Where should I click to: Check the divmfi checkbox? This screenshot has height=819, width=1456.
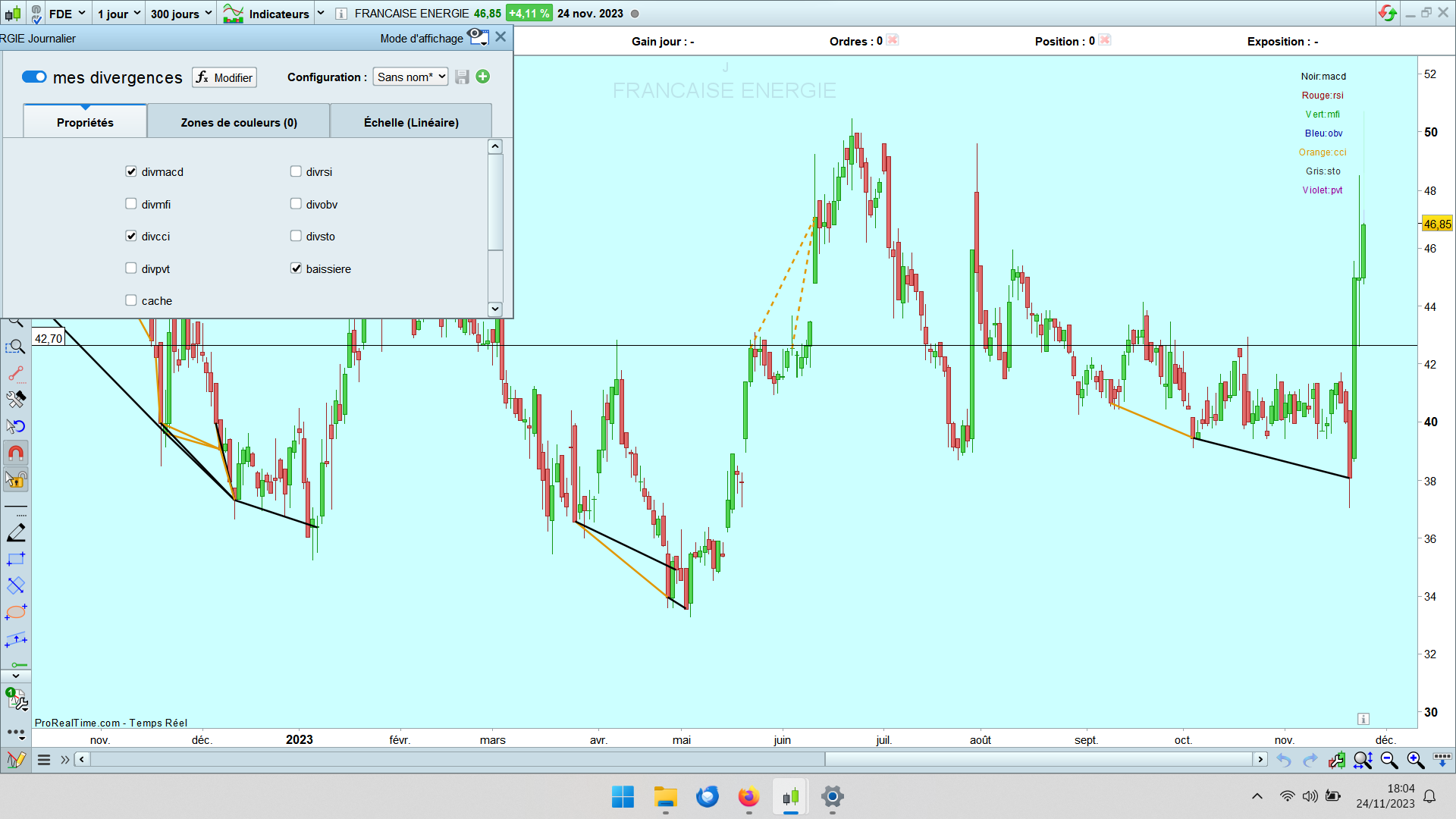coord(131,204)
